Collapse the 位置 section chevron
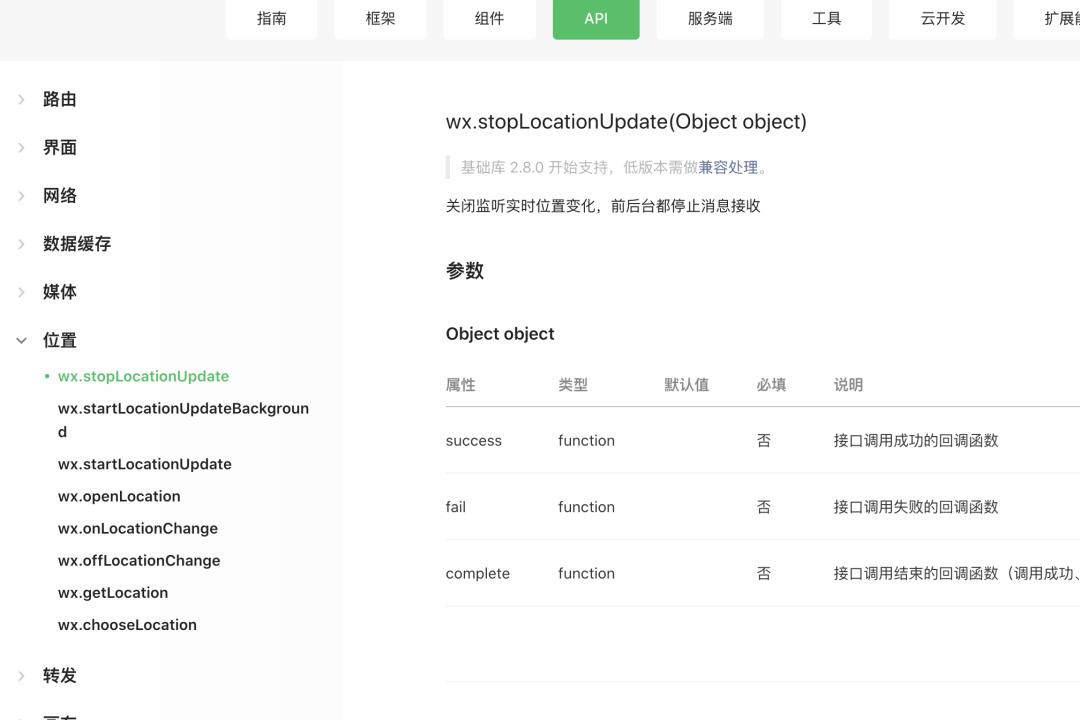 (21, 340)
